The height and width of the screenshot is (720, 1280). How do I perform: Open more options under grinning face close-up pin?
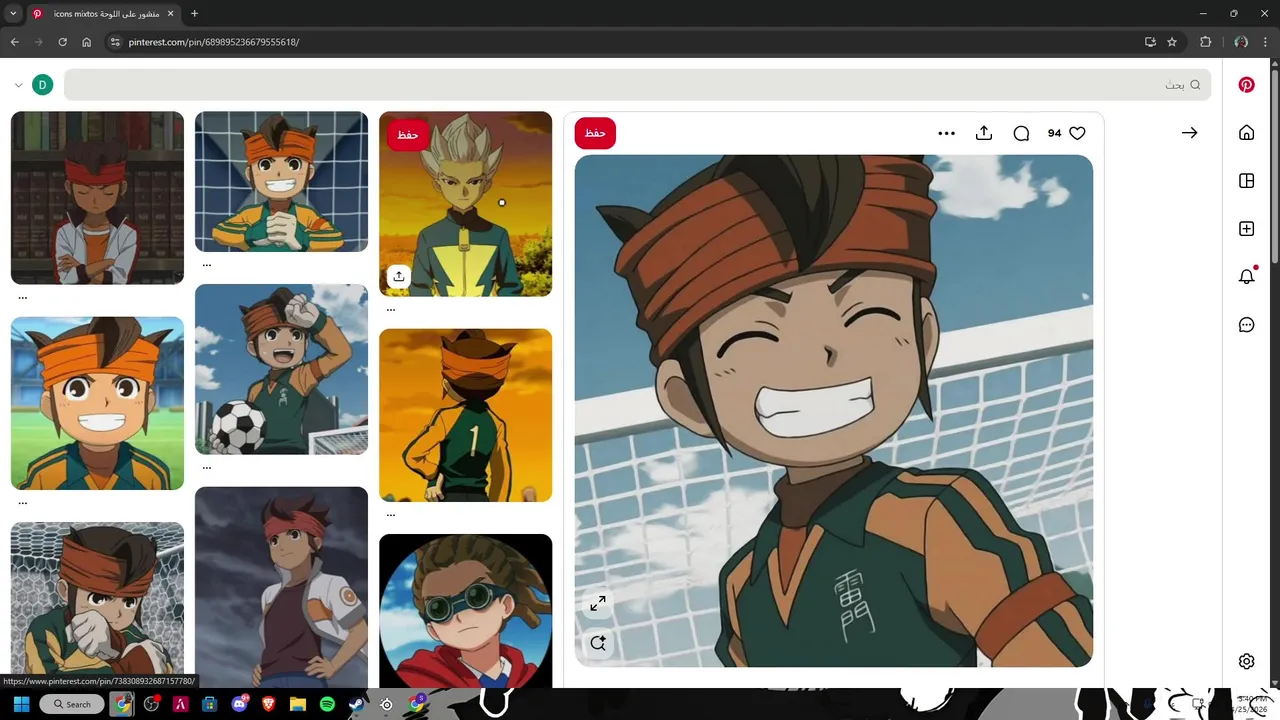click(22, 503)
